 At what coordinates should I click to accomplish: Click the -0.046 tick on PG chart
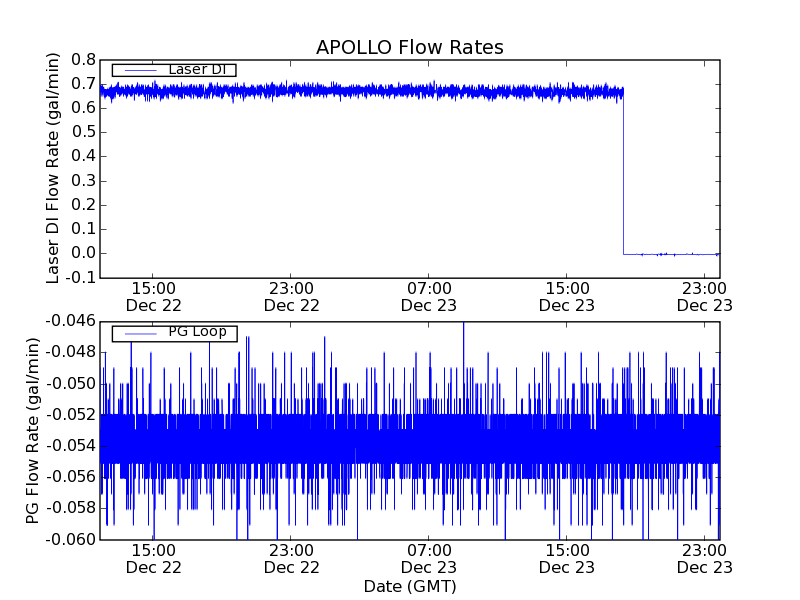[x=71, y=321]
